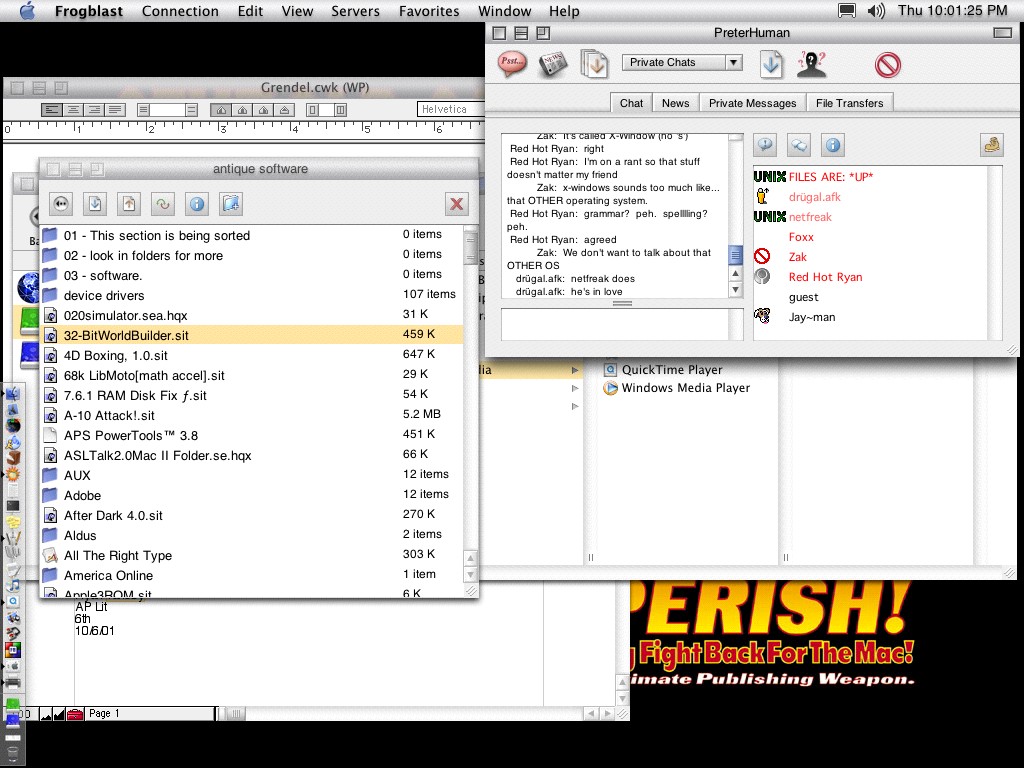The height and width of the screenshot is (768, 1024).
Task: Click the chat message input field
Action: tap(615, 324)
